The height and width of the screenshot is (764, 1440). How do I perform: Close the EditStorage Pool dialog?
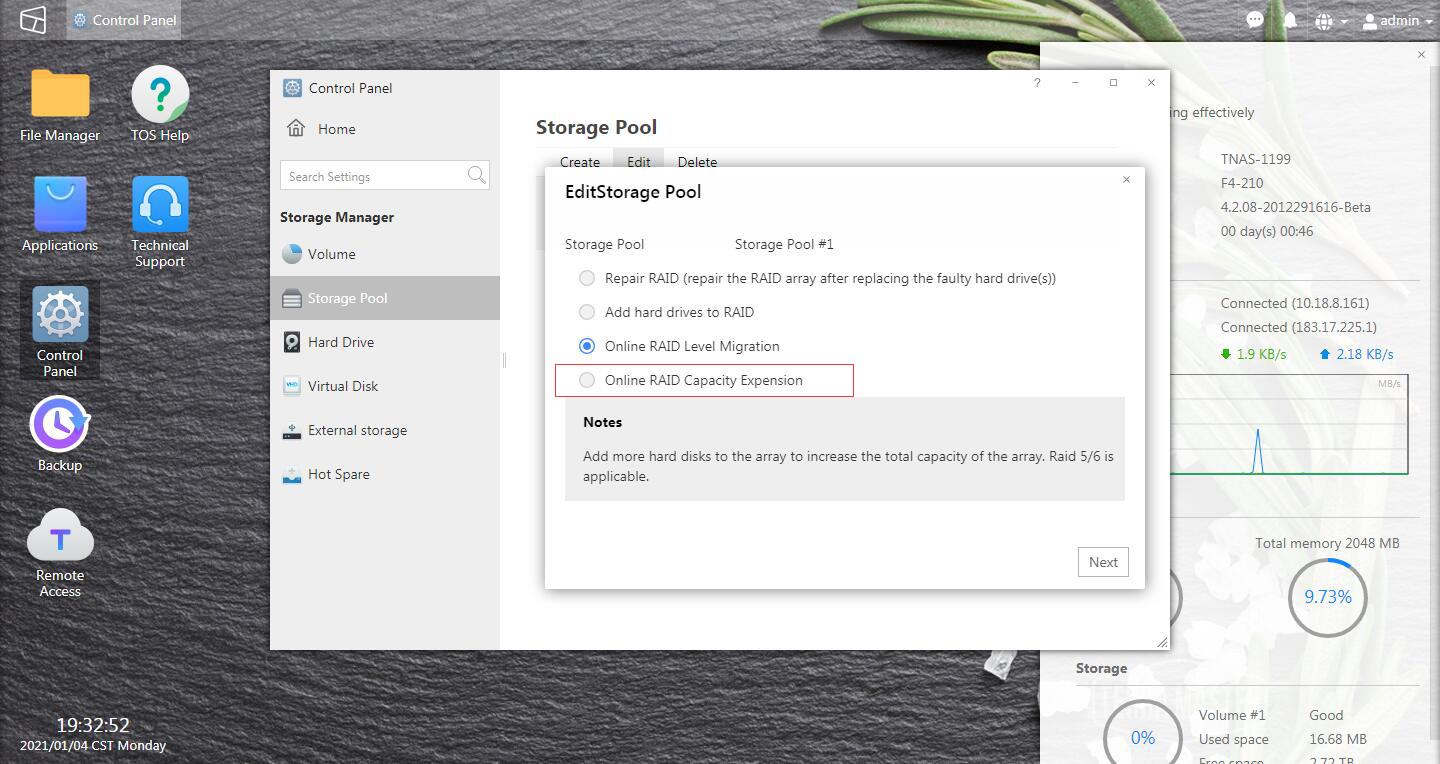click(1126, 180)
